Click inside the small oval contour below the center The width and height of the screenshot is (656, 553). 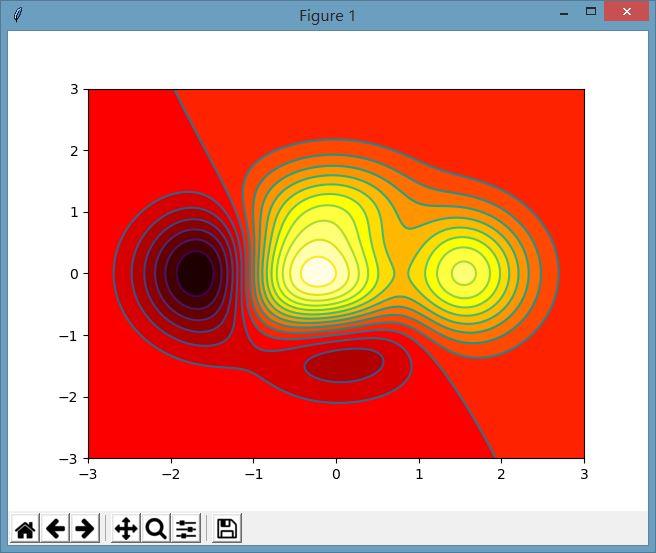(343, 366)
